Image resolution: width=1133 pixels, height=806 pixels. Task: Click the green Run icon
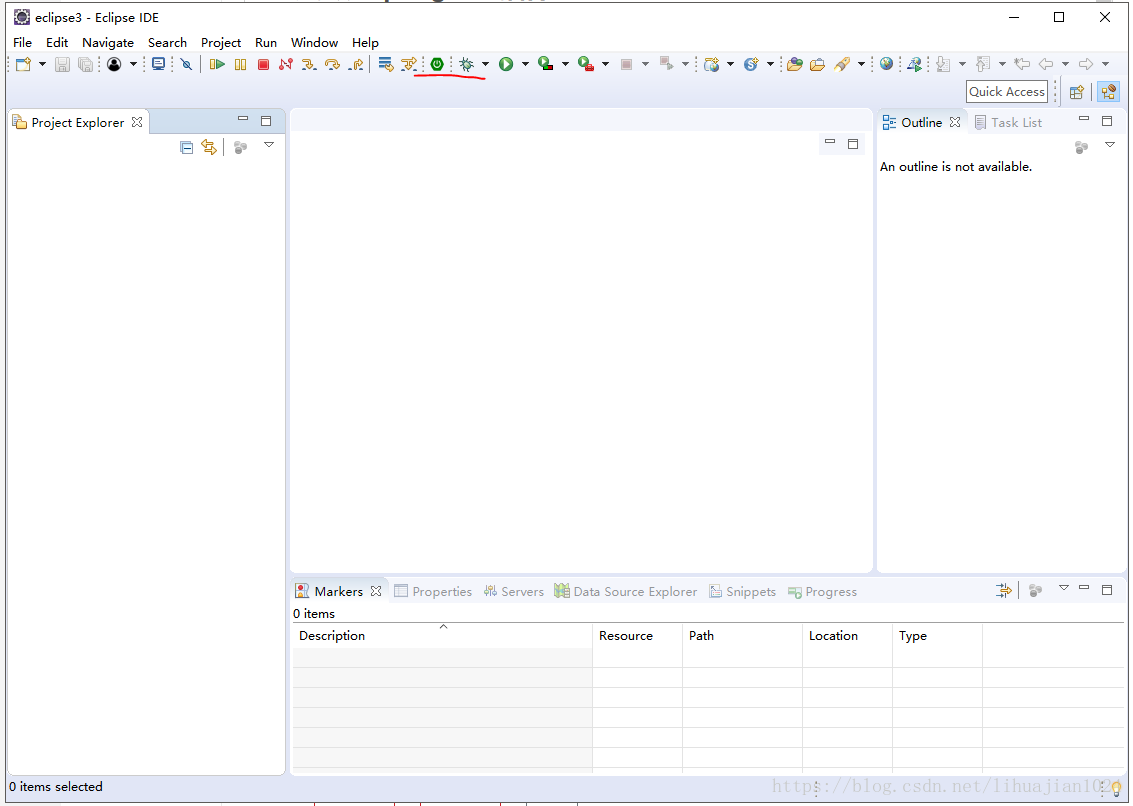[506, 64]
